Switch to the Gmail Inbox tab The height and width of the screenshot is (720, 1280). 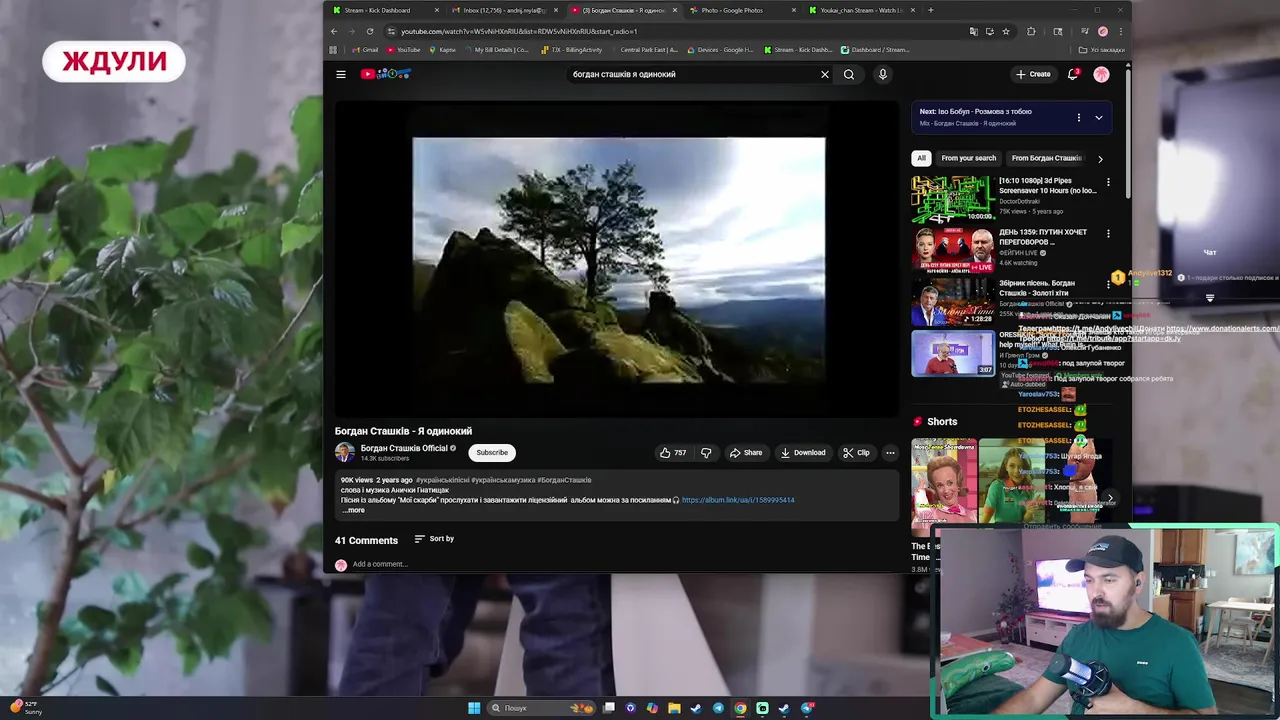pyautogui.click(x=504, y=10)
